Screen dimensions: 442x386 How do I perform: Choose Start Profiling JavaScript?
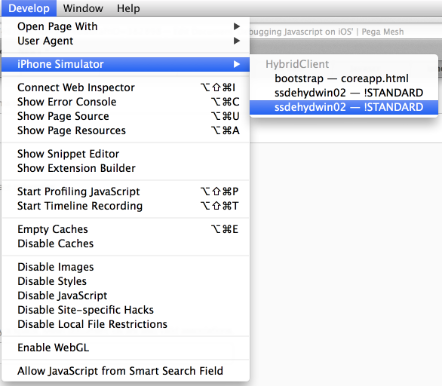point(126,191)
